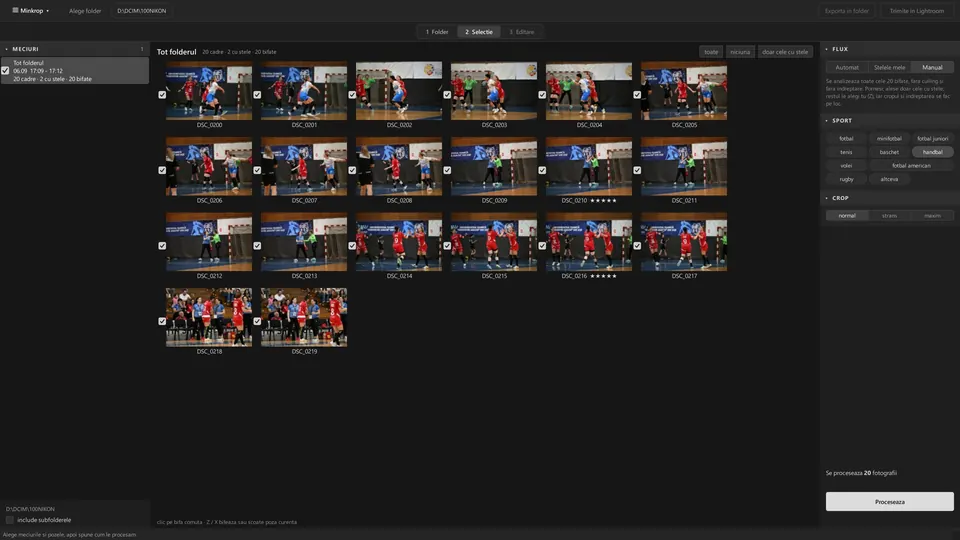Select volei sport option
The image size is (960, 540).
pos(846,165)
